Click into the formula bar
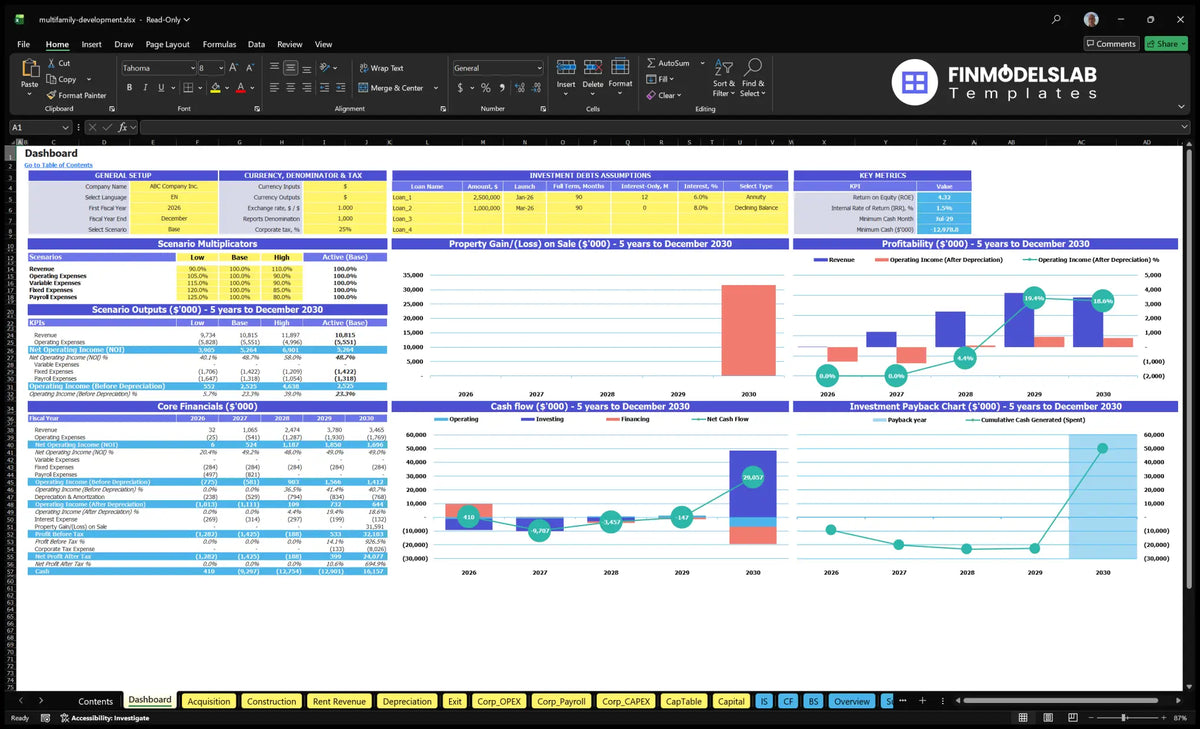Image resolution: width=1200 pixels, height=729 pixels. 665,127
